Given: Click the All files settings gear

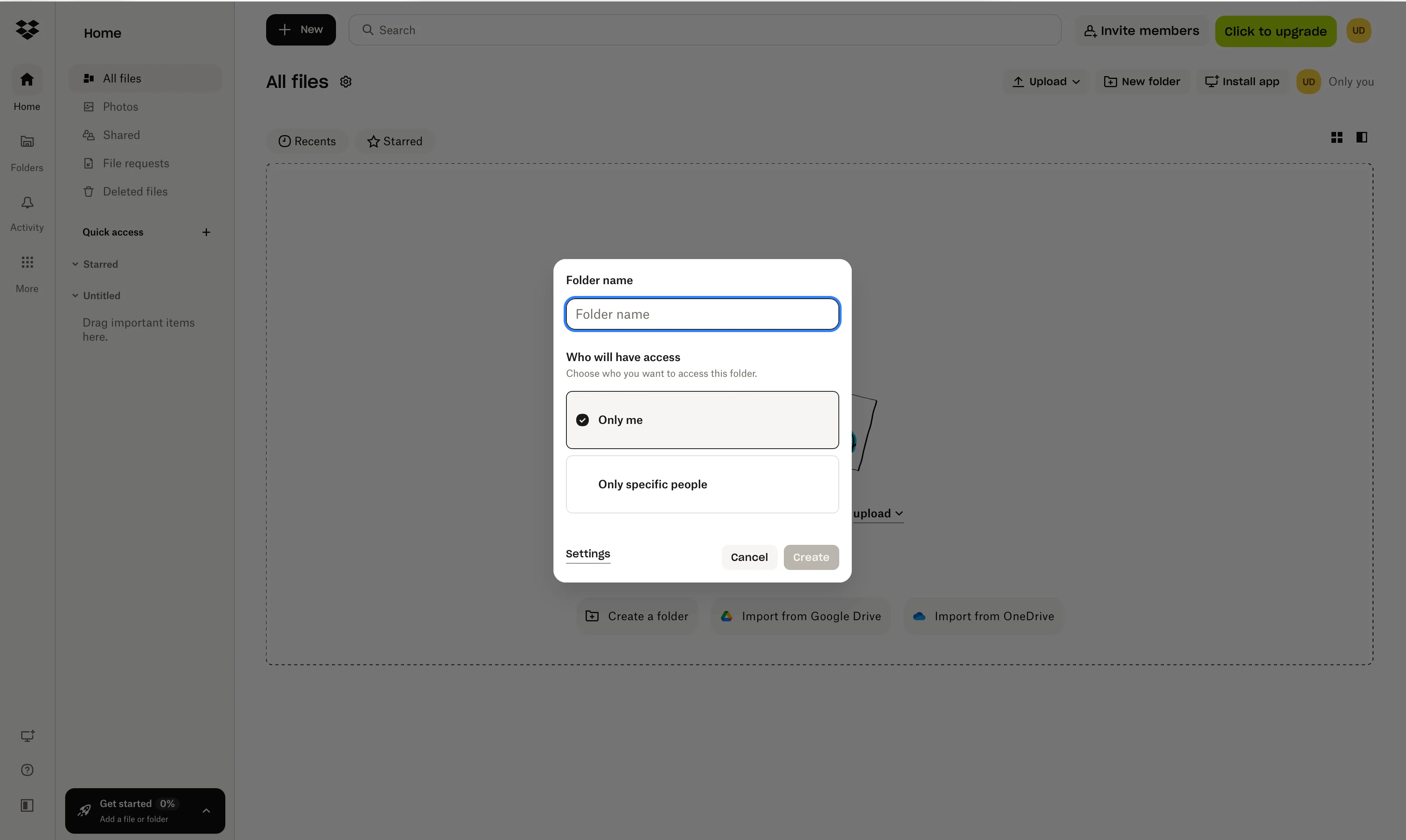Looking at the screenshot, I should tap(346, 82).
